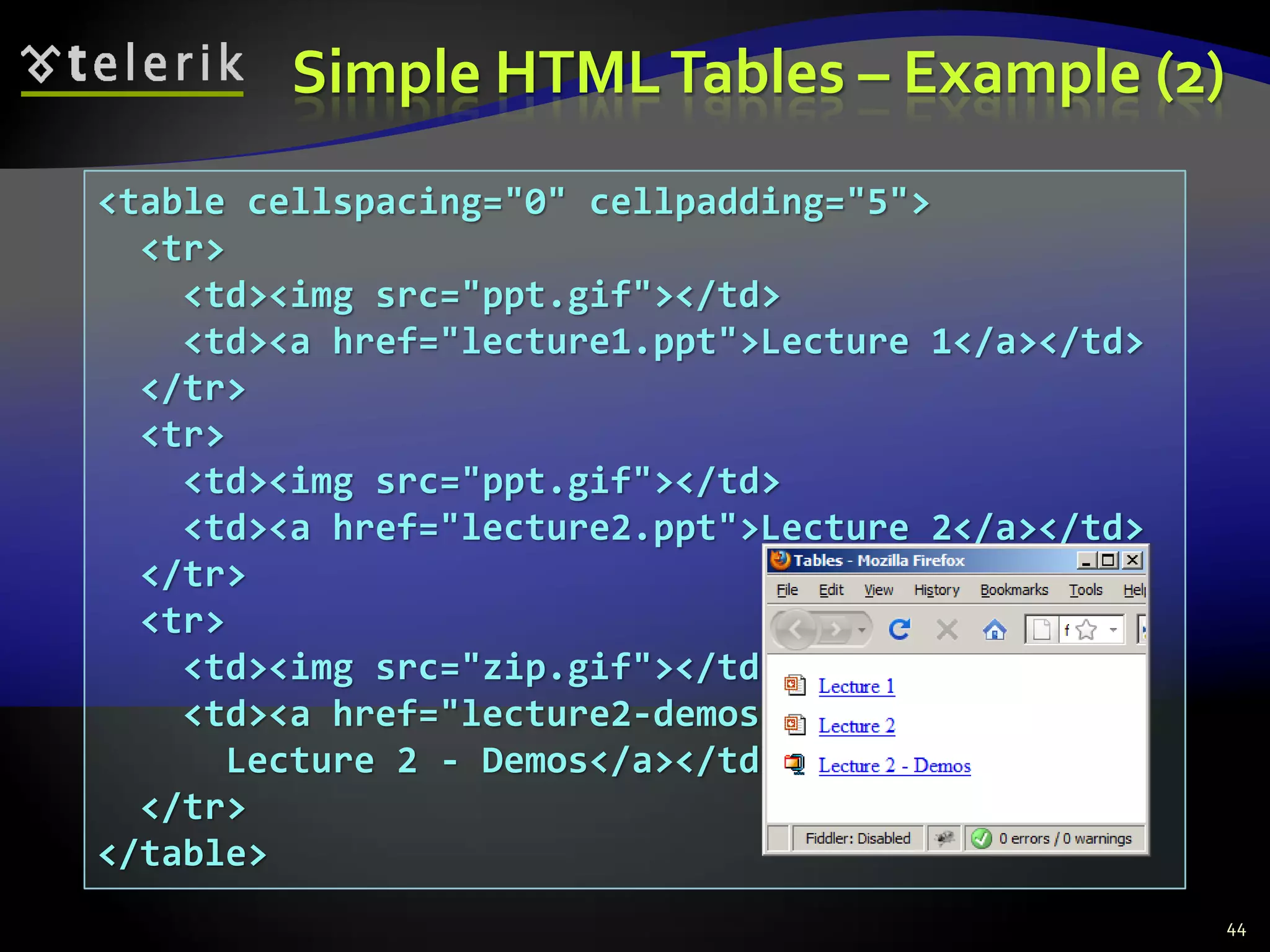Click the page identity icon in address bar

1042,630
